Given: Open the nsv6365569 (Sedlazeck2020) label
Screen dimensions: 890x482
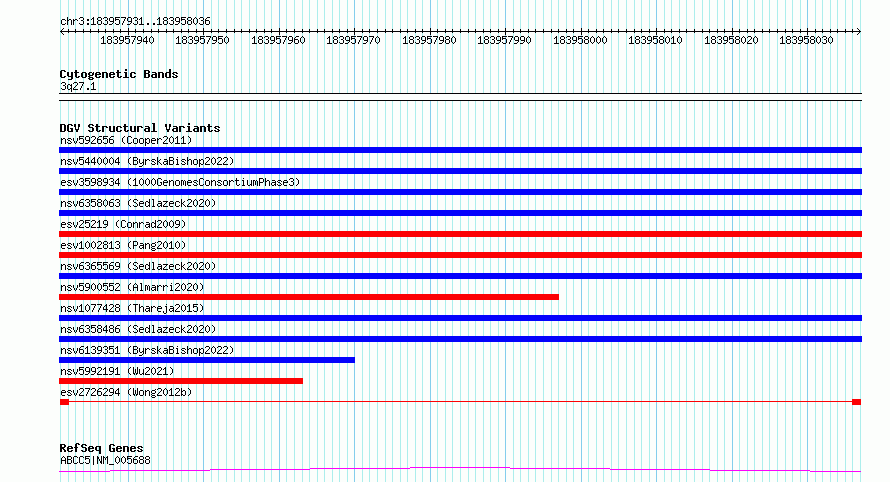Looking at the screenshot, I should [138, 266].
